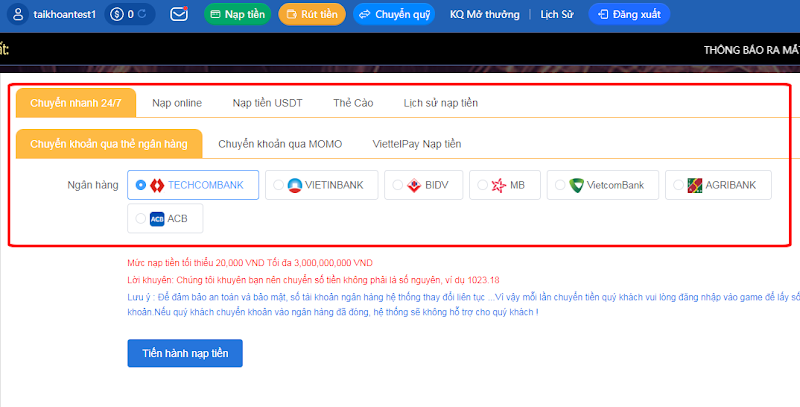Click the Chuyển quỹ button
Image resolution: width=800 pixels, height=407 pixels.
(x=394, y=14)
